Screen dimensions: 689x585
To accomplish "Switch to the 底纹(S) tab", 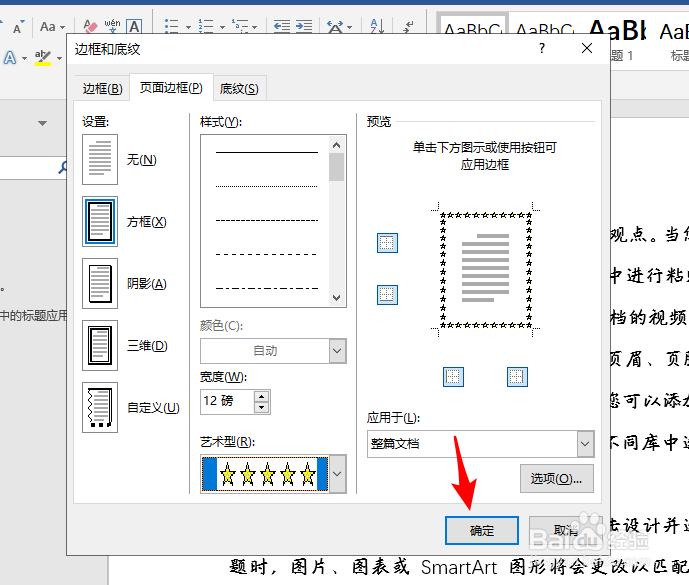I will click(239, 88).
